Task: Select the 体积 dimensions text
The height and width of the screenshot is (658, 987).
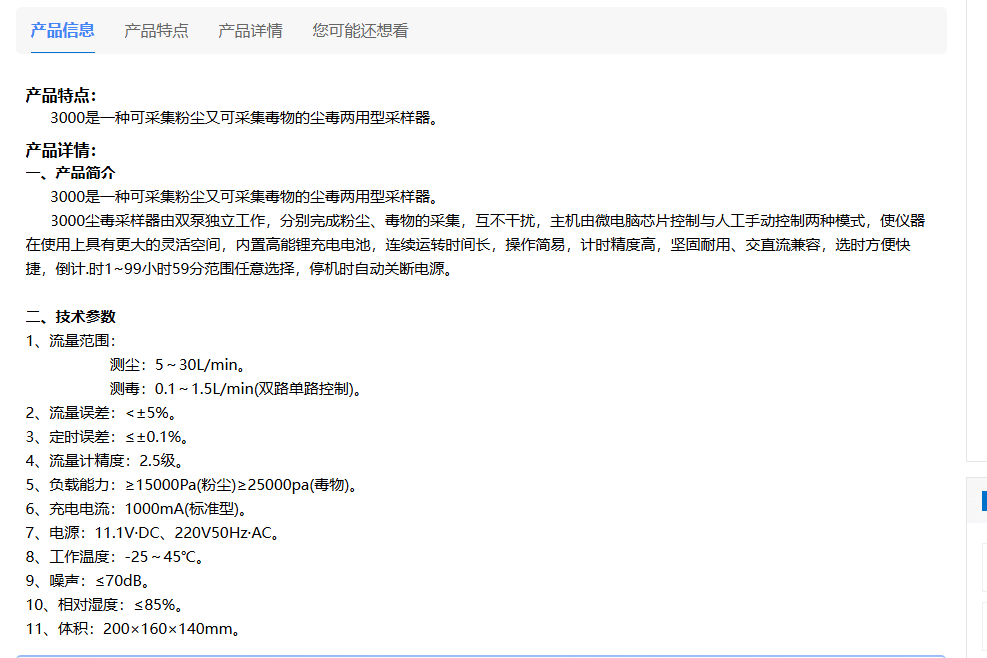Action: pos(131,629)
